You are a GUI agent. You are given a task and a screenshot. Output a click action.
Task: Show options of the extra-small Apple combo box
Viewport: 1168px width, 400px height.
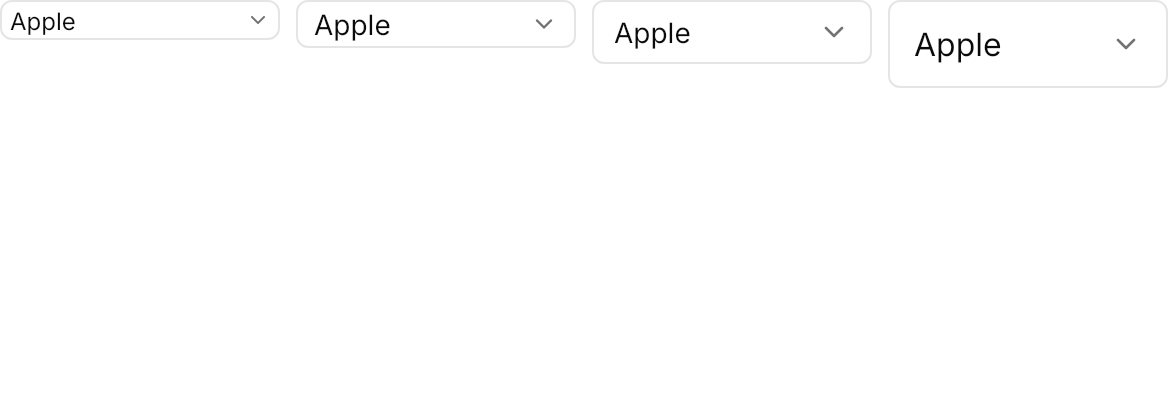(x=140, y=20)
